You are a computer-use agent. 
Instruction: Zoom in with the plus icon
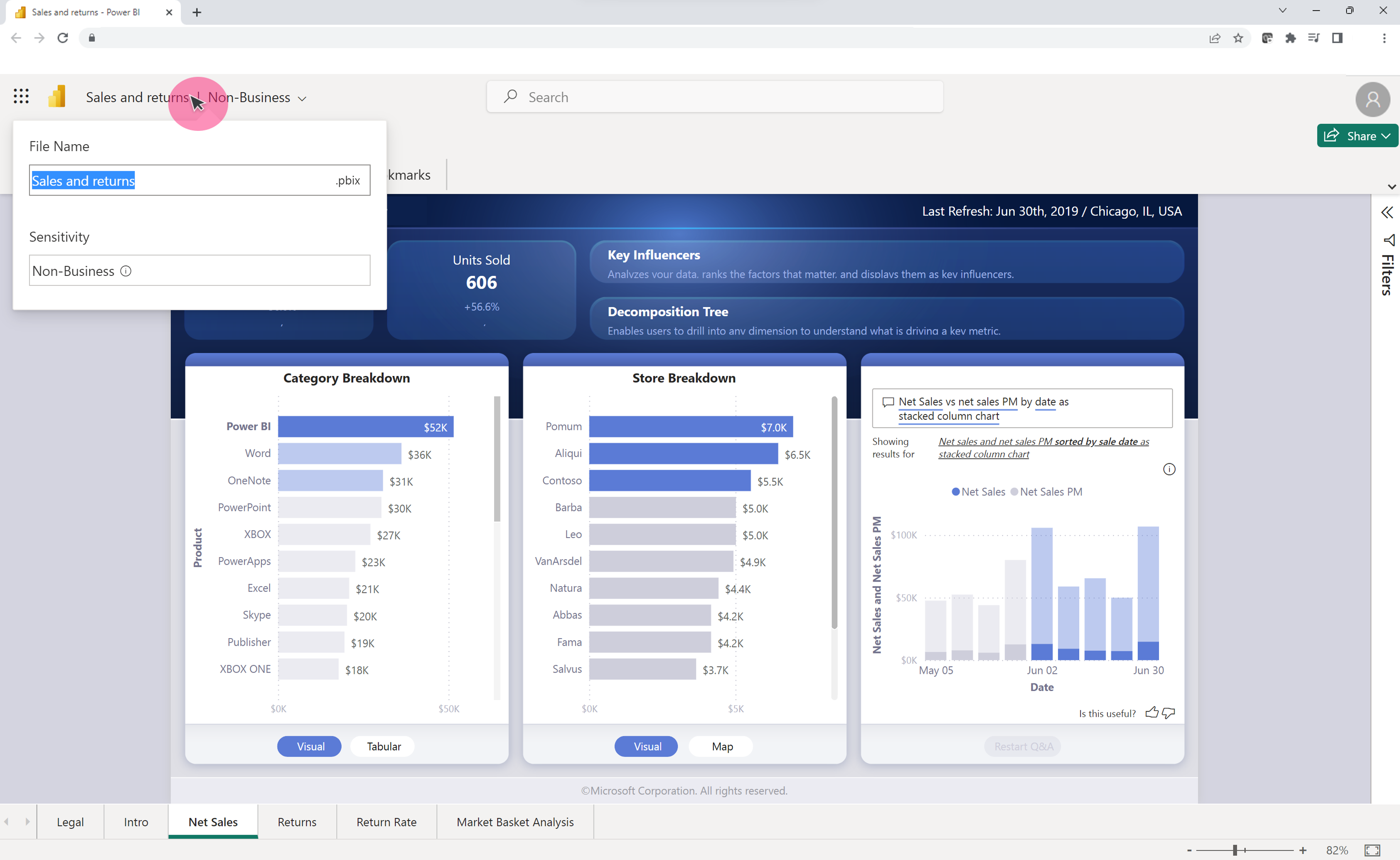point(1303,850)
